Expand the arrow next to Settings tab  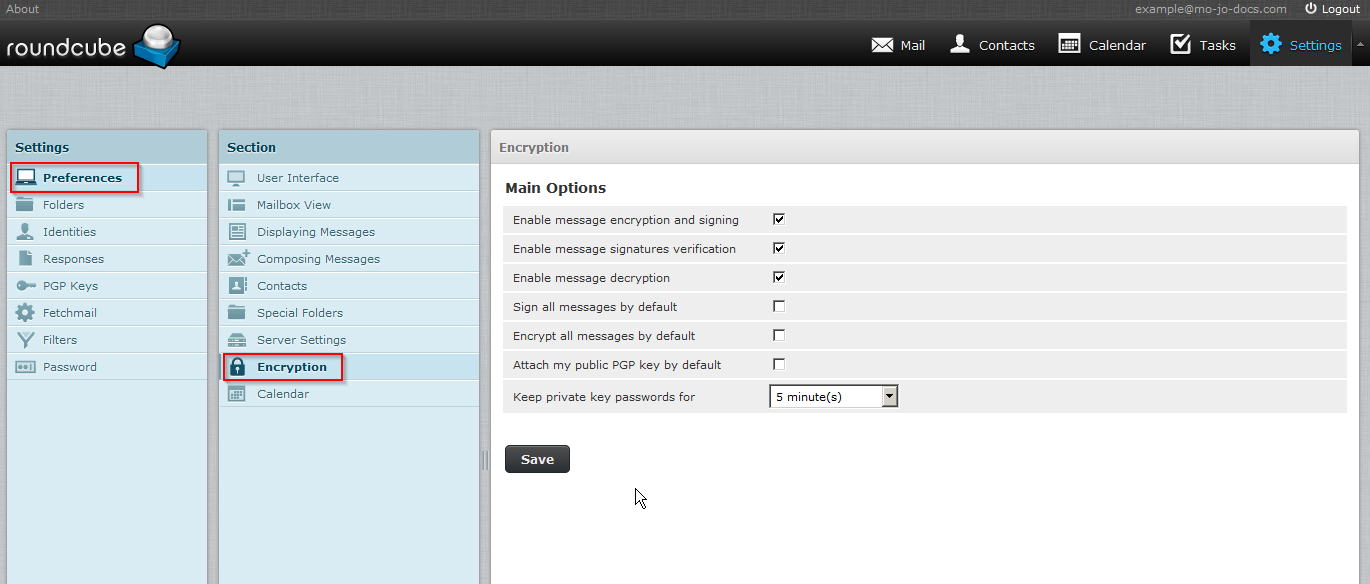1359,45
